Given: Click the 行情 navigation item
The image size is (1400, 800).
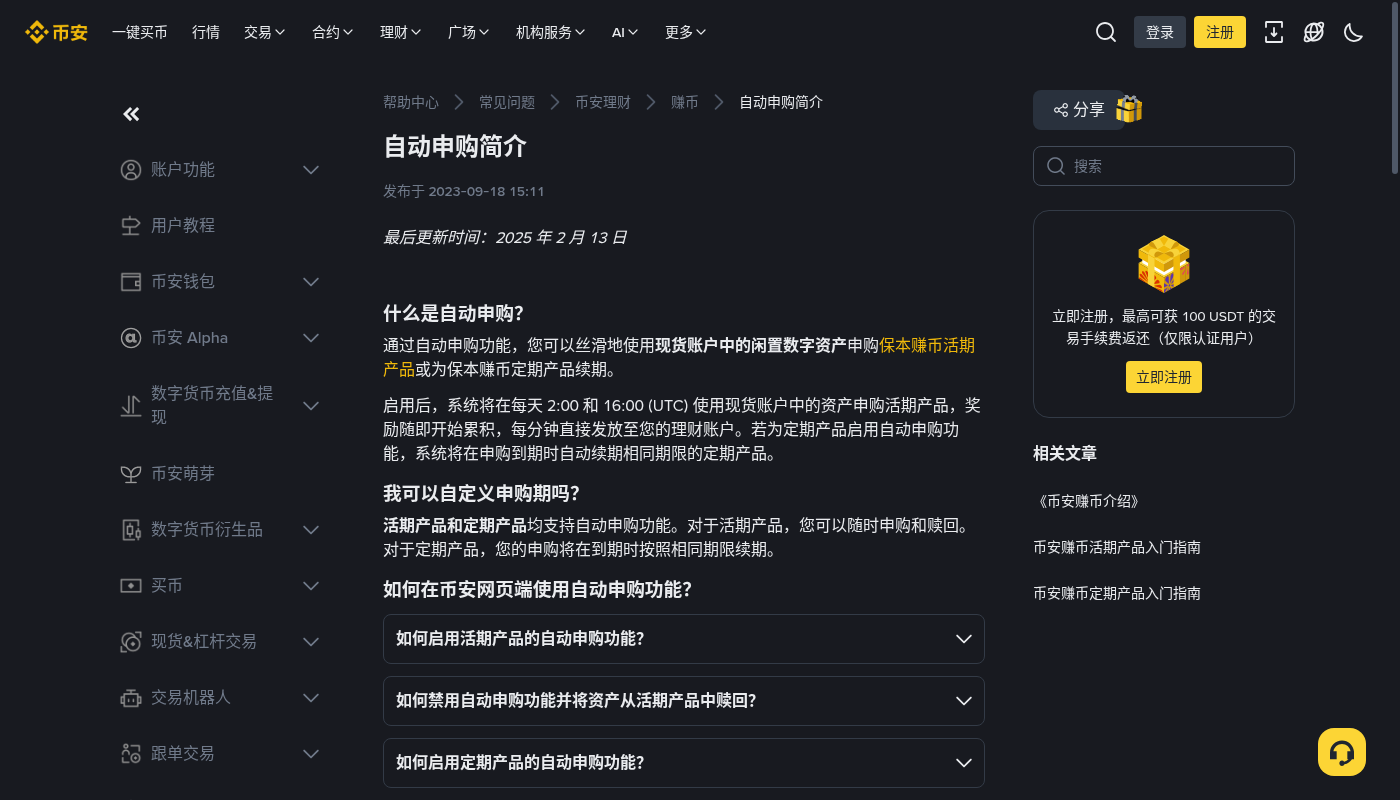Looking at the screenshot, I should pyautogui.click(x=206, y=32).
